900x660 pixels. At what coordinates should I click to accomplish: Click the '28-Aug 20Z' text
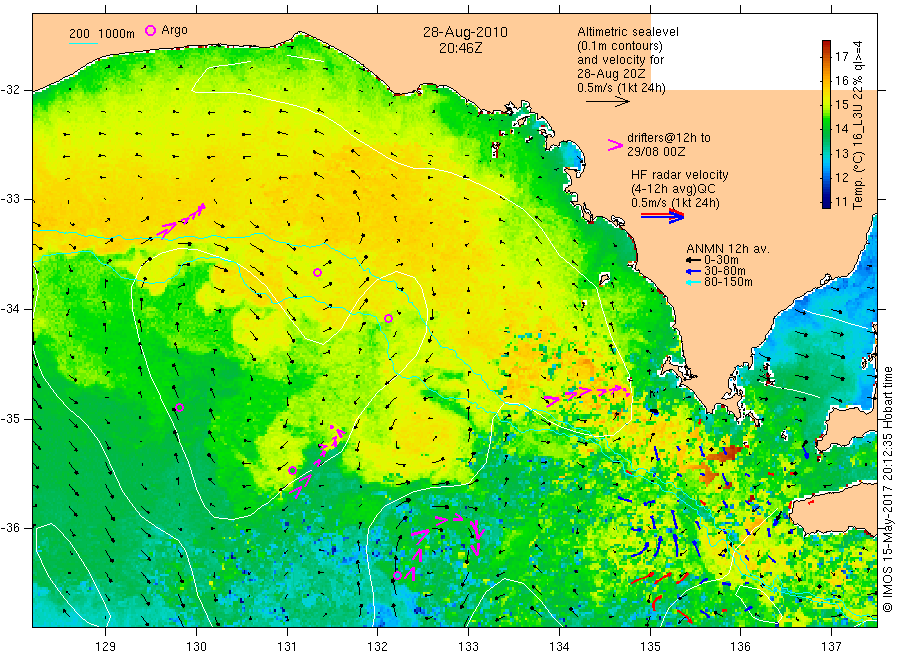(x=611, y=74)
